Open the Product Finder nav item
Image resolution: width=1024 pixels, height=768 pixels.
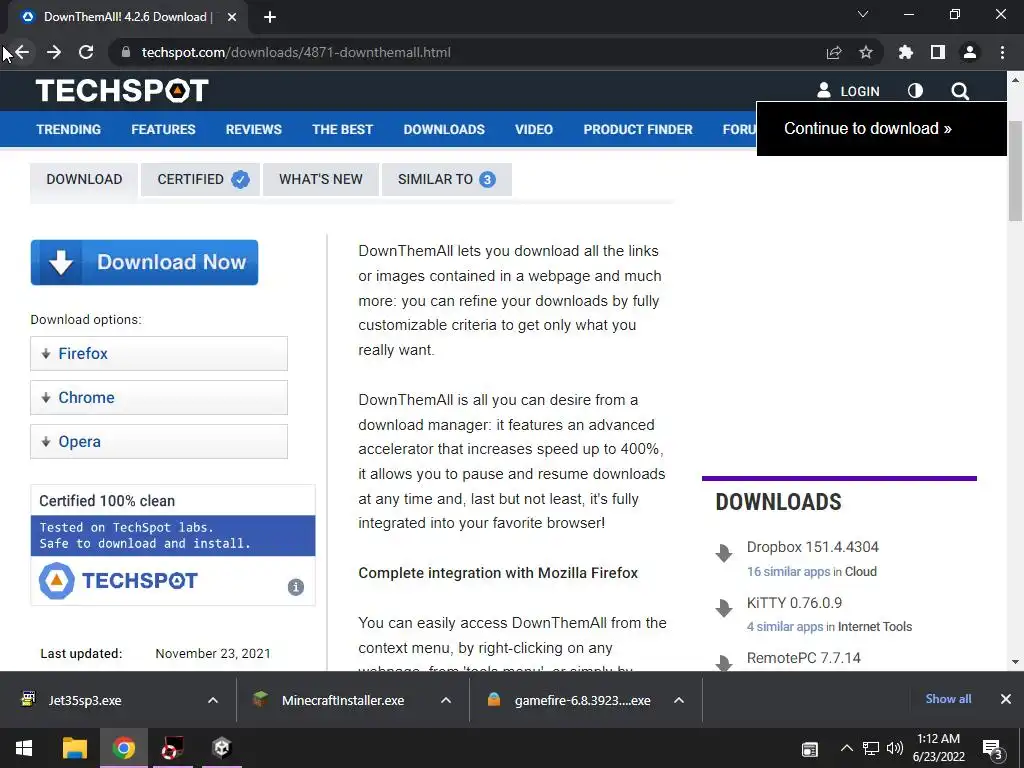(638, 129)
